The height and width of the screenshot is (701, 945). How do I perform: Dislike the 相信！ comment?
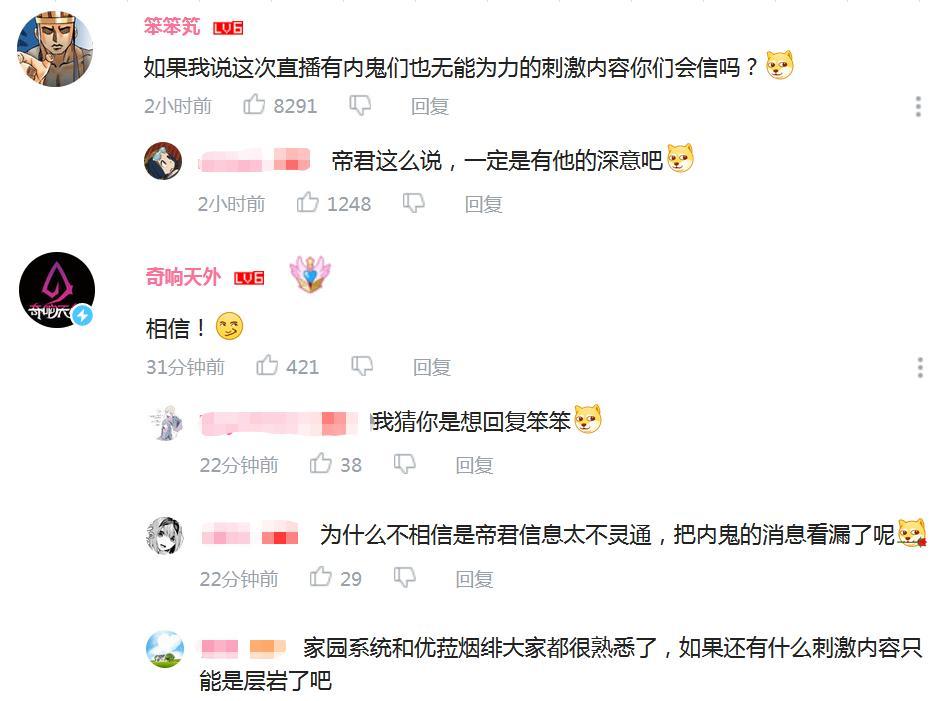click(x=362, y=366)
